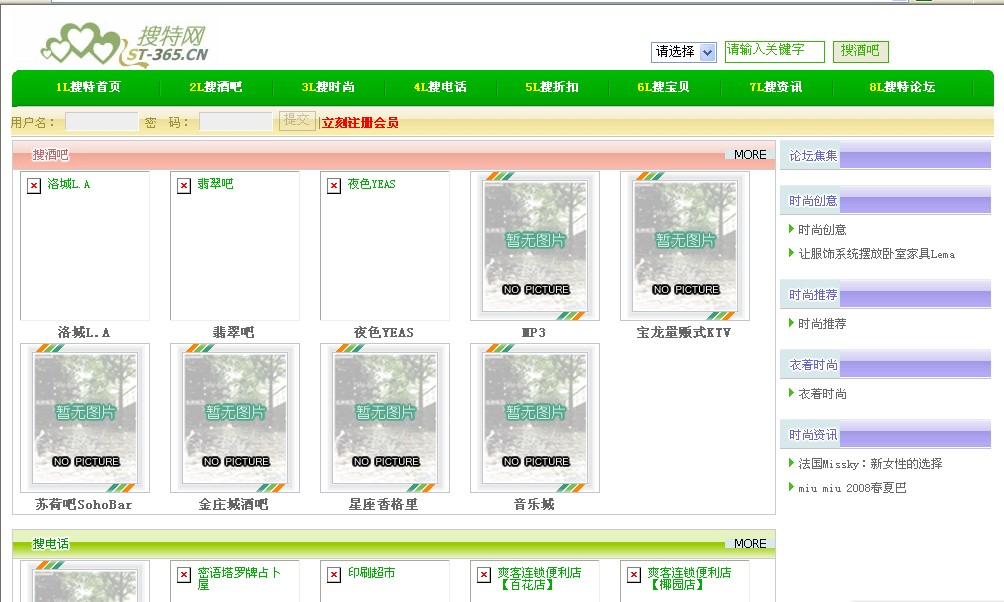Click the 金庄城酒吧 caption text
The width and height of the screenshot is (1004, 602).
[x=234, y=505]
